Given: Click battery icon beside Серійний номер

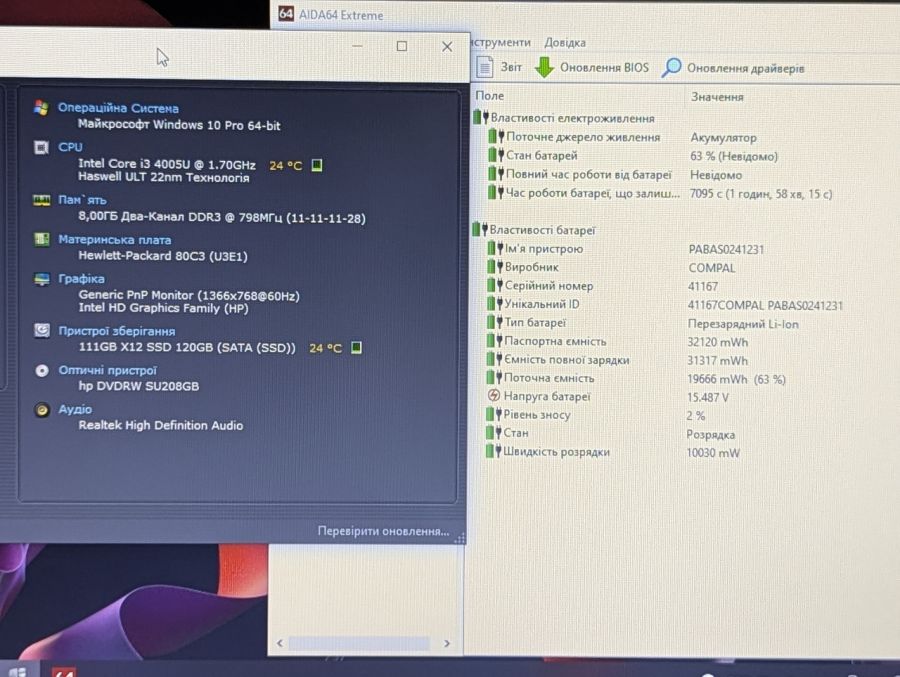Looking at the screenshot, I should pos(494,285).
